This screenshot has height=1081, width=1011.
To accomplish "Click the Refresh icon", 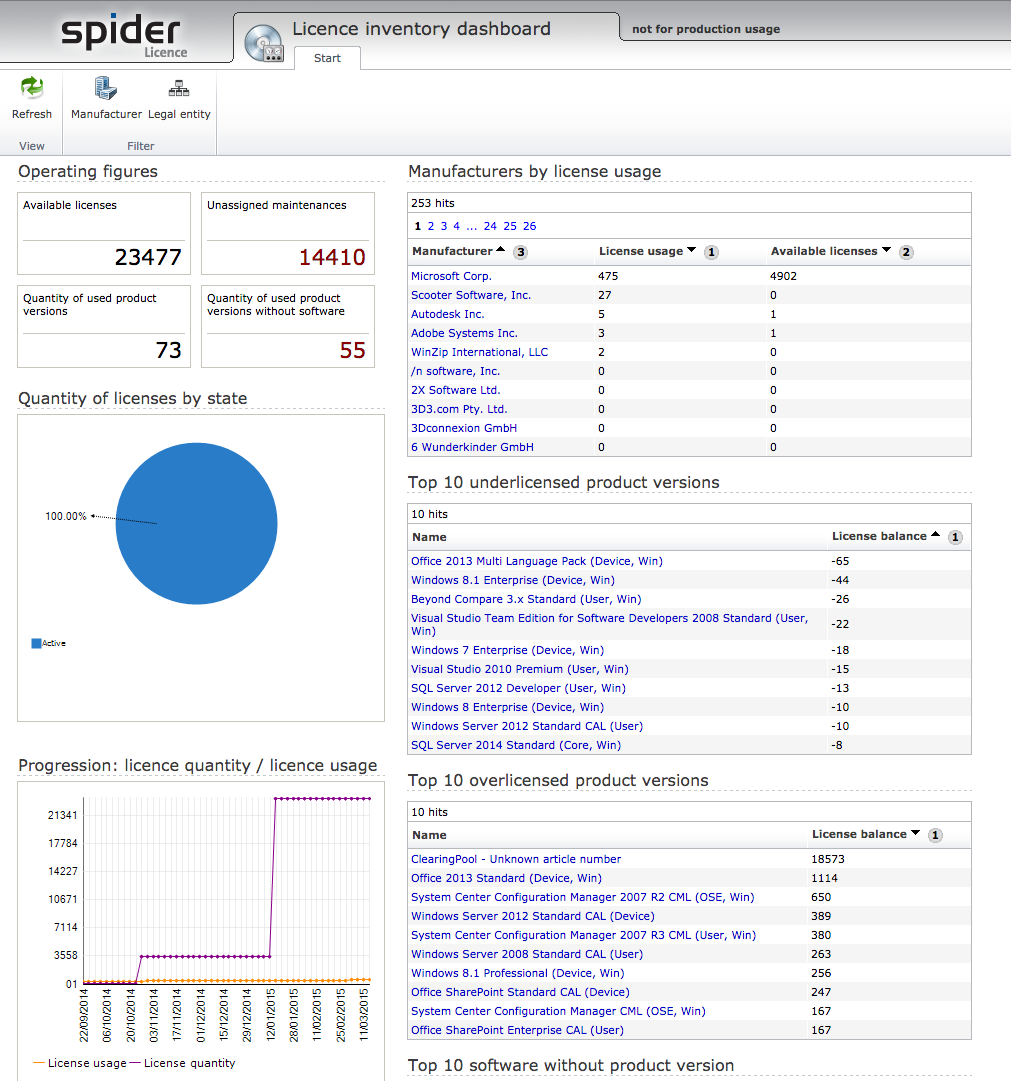I will 32,89.
